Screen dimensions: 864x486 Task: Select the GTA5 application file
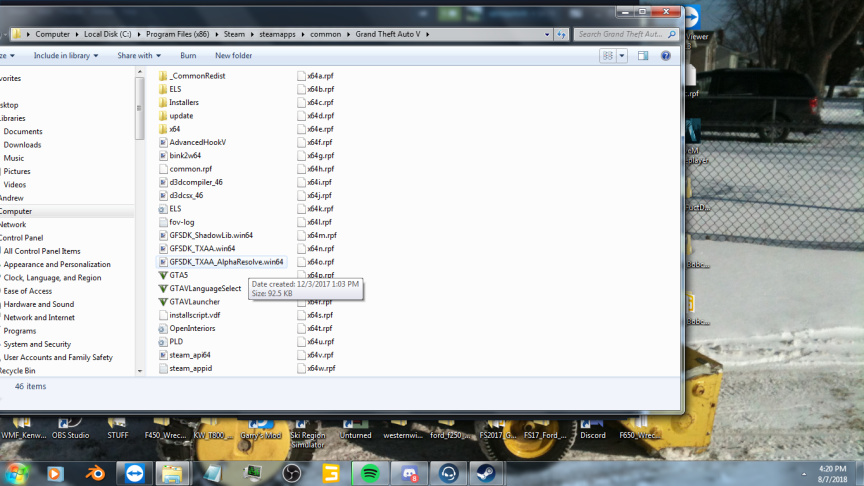(173, 275)
